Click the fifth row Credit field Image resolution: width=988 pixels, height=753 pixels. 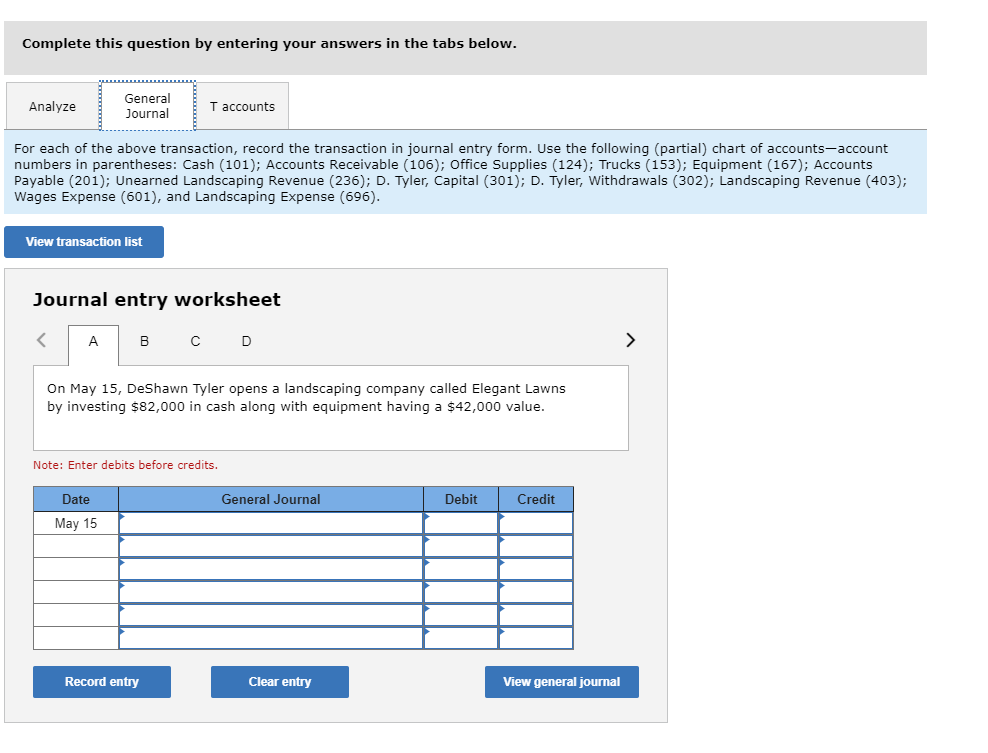click(x=536, y=615)
